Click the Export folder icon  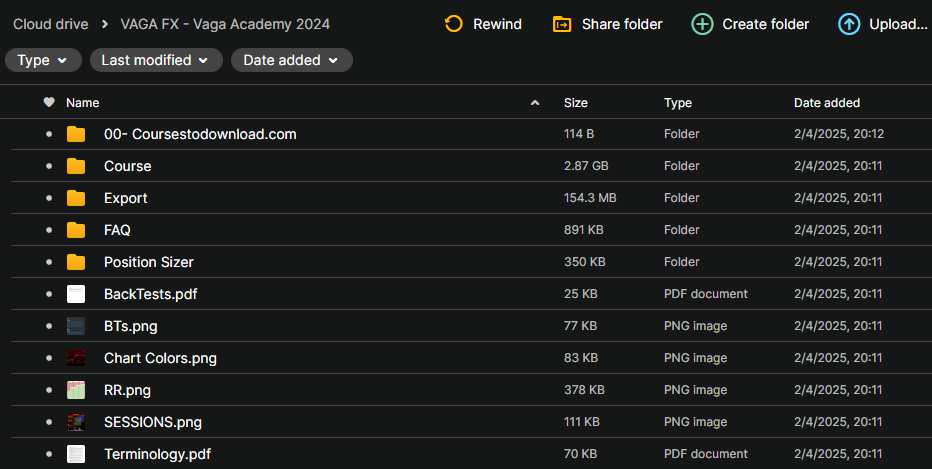pos(75,199)
